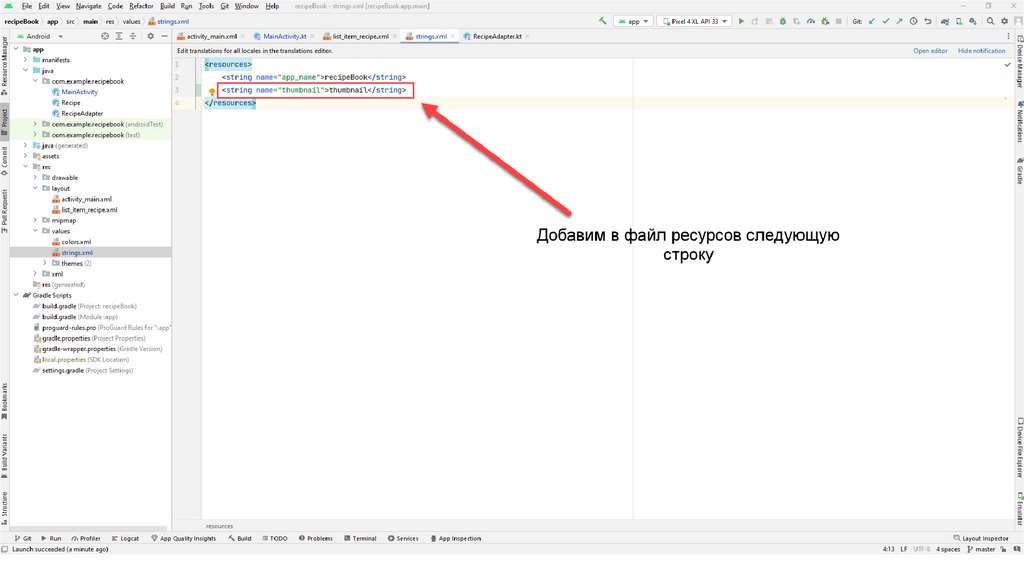The width and height of the screenshot is (1024, 574).
Task: Open the Refactor menu
Action: pyautogui.click(x=141, y=6)
